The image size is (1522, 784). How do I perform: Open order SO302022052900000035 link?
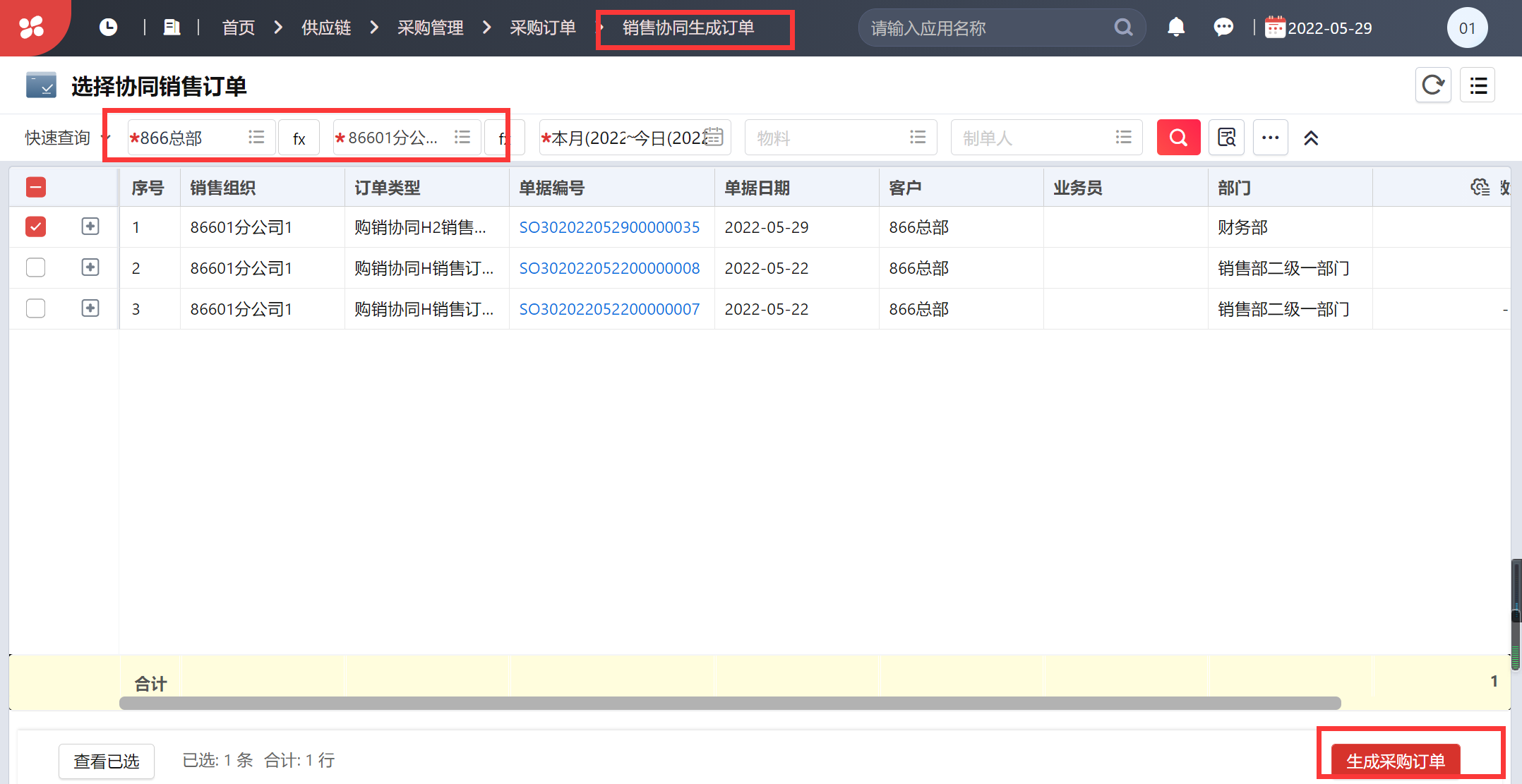(609, 227)
